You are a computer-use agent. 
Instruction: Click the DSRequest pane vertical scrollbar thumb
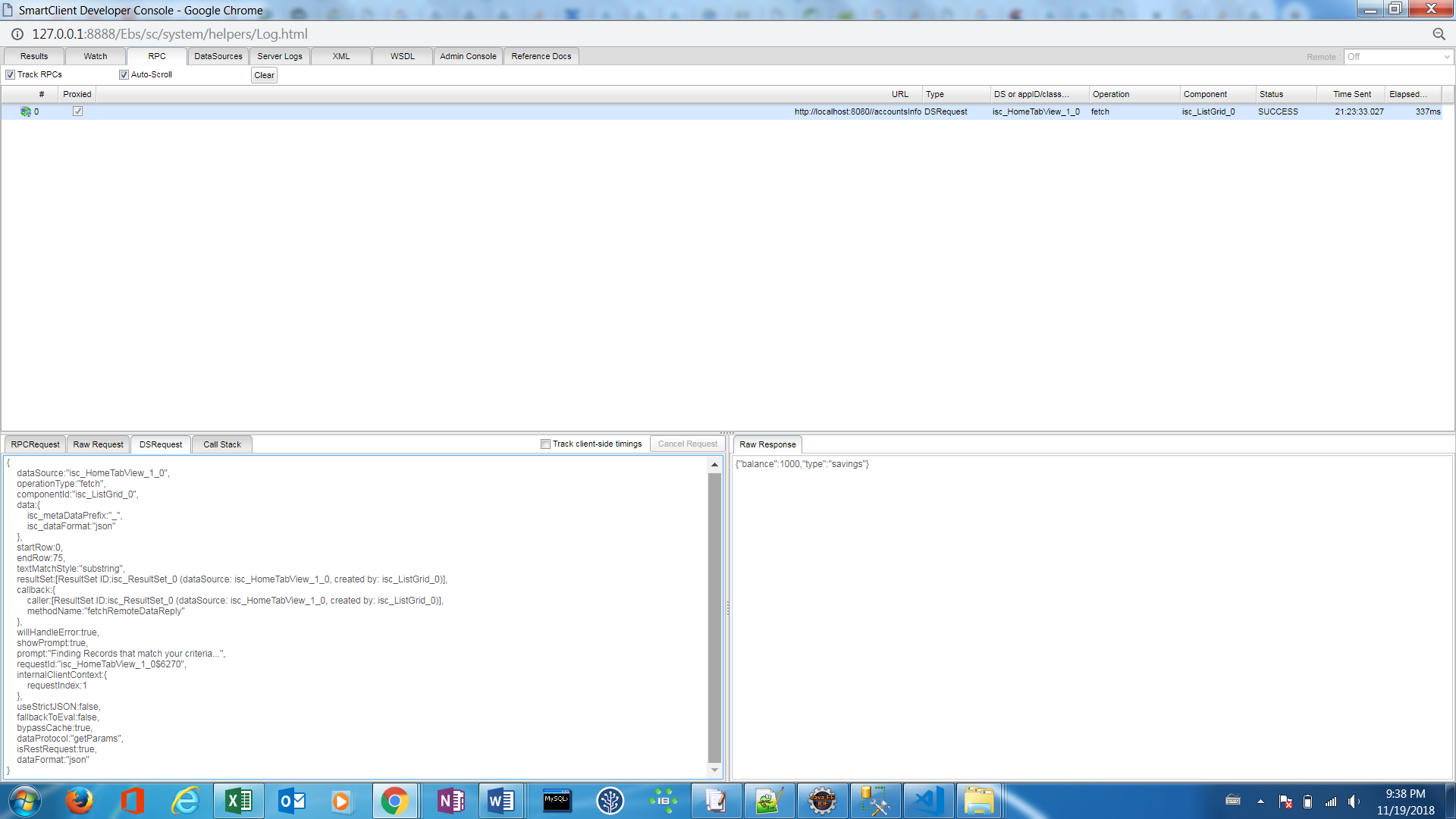(714, 618)
